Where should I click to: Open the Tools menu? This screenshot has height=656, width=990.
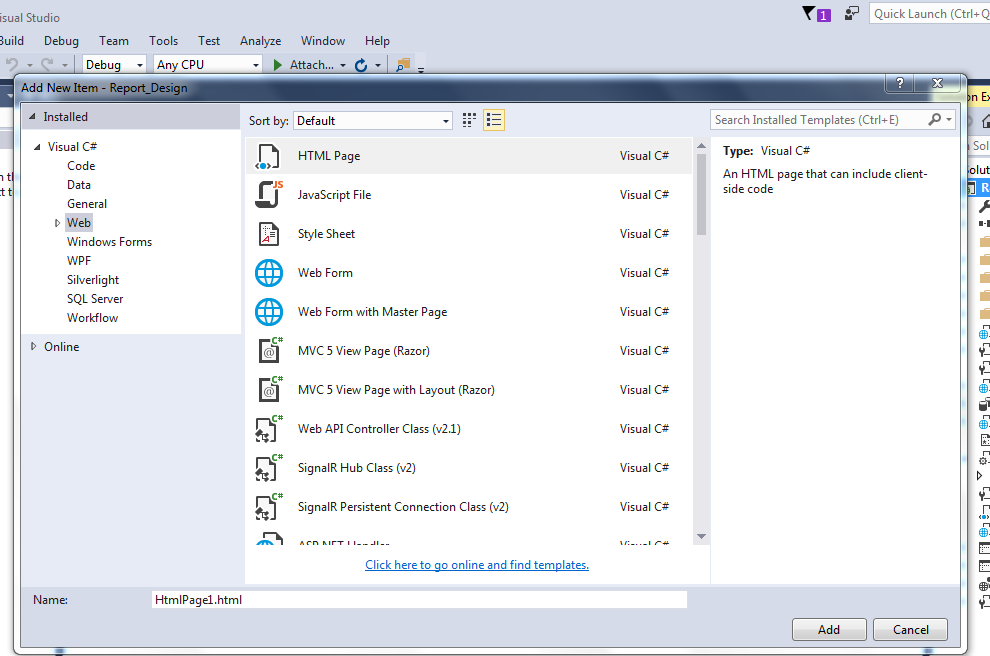click(164, 41)
